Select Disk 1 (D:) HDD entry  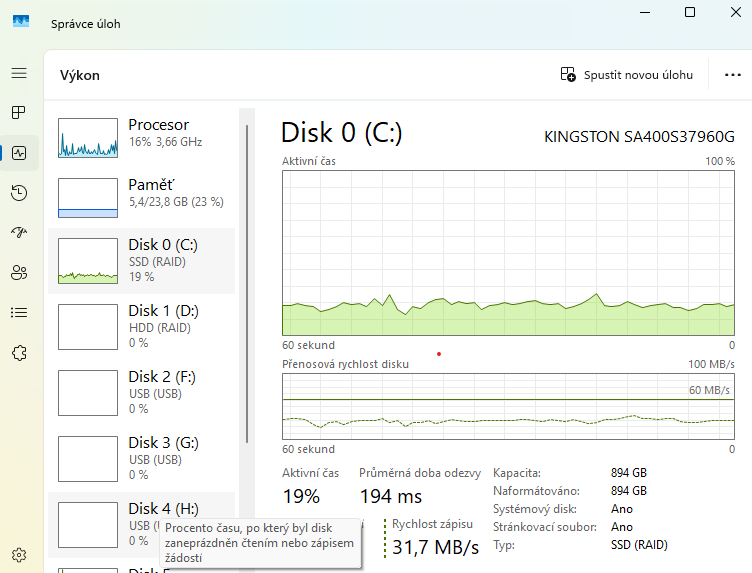pyautogui.click(x=160, y=326)
